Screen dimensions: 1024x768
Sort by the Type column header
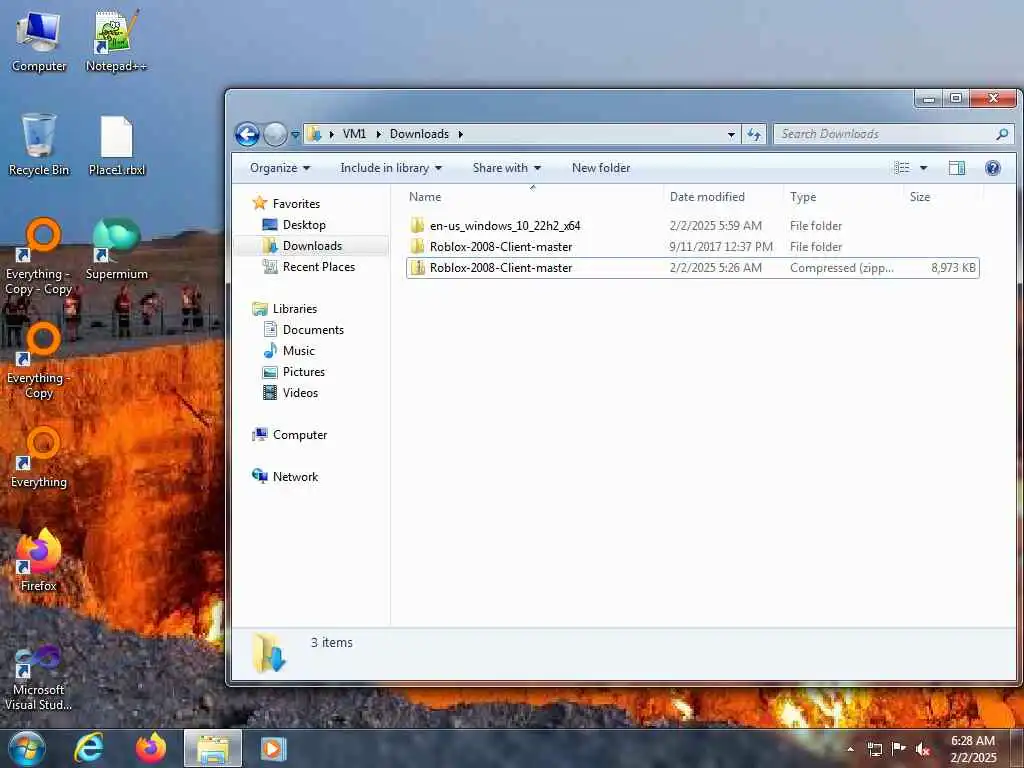844,197
